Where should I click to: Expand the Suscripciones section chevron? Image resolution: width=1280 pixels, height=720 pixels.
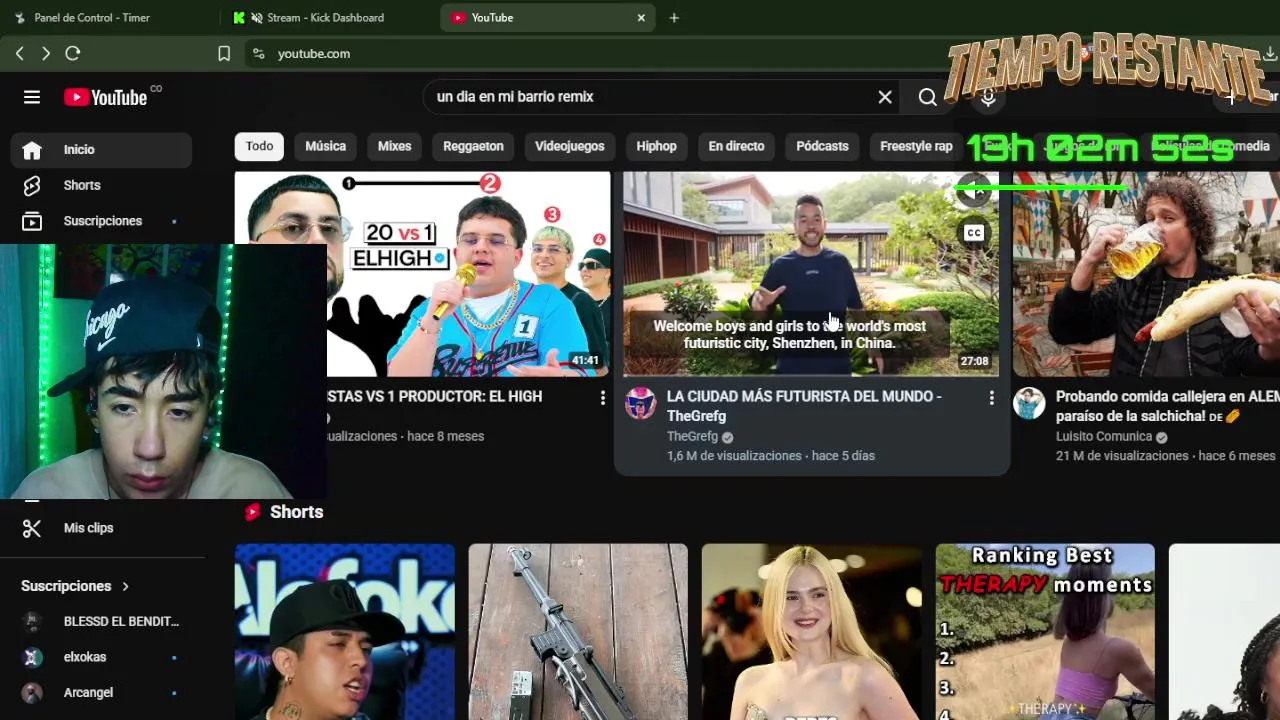tap(125, 586)
